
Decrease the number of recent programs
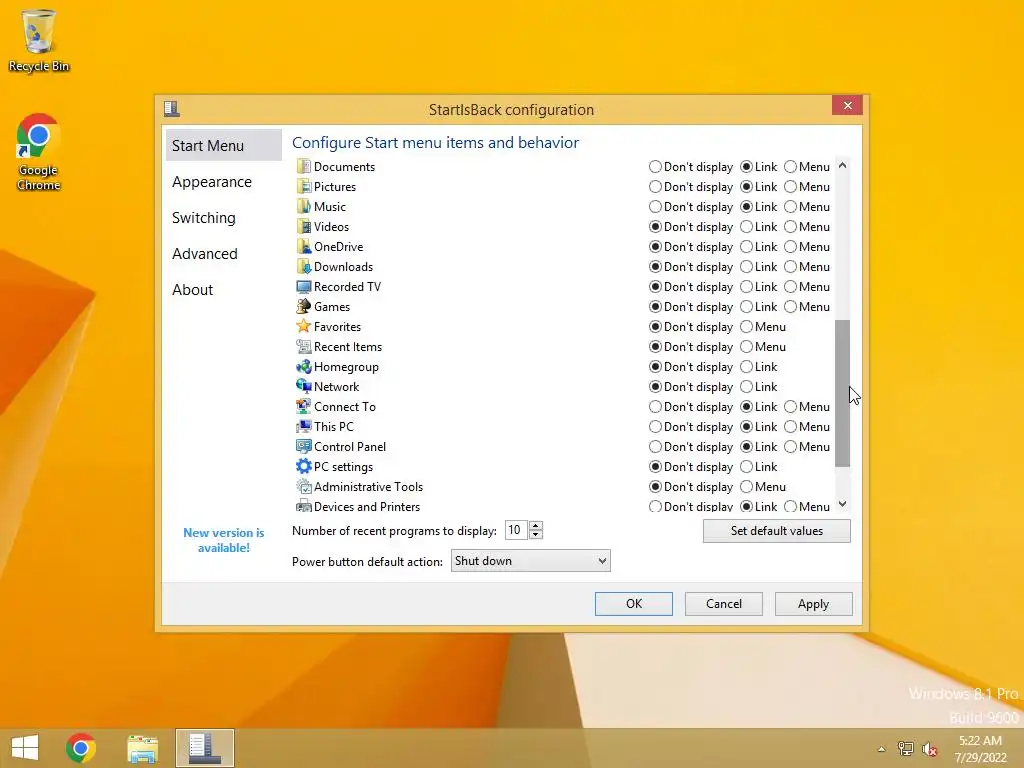coord(536,535)
